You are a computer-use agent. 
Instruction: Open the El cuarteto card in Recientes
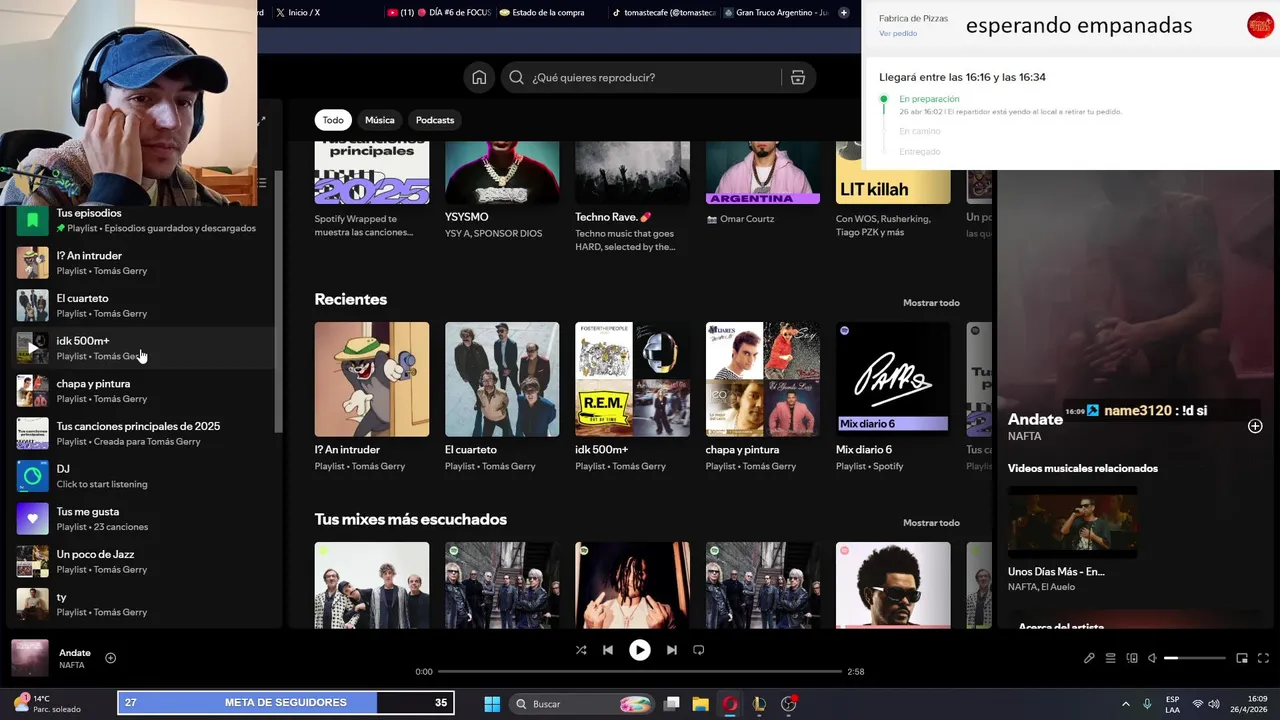502,398
